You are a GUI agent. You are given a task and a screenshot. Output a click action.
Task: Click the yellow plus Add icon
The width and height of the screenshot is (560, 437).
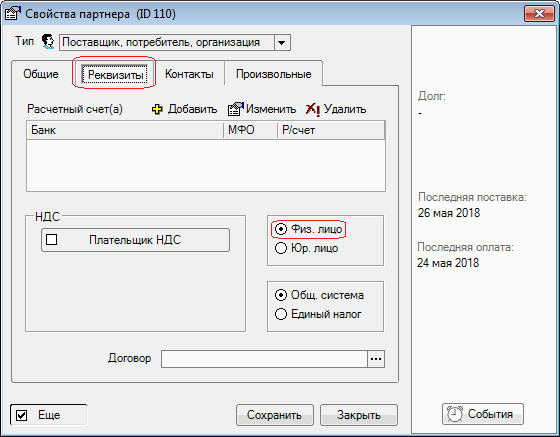(157, 109)
